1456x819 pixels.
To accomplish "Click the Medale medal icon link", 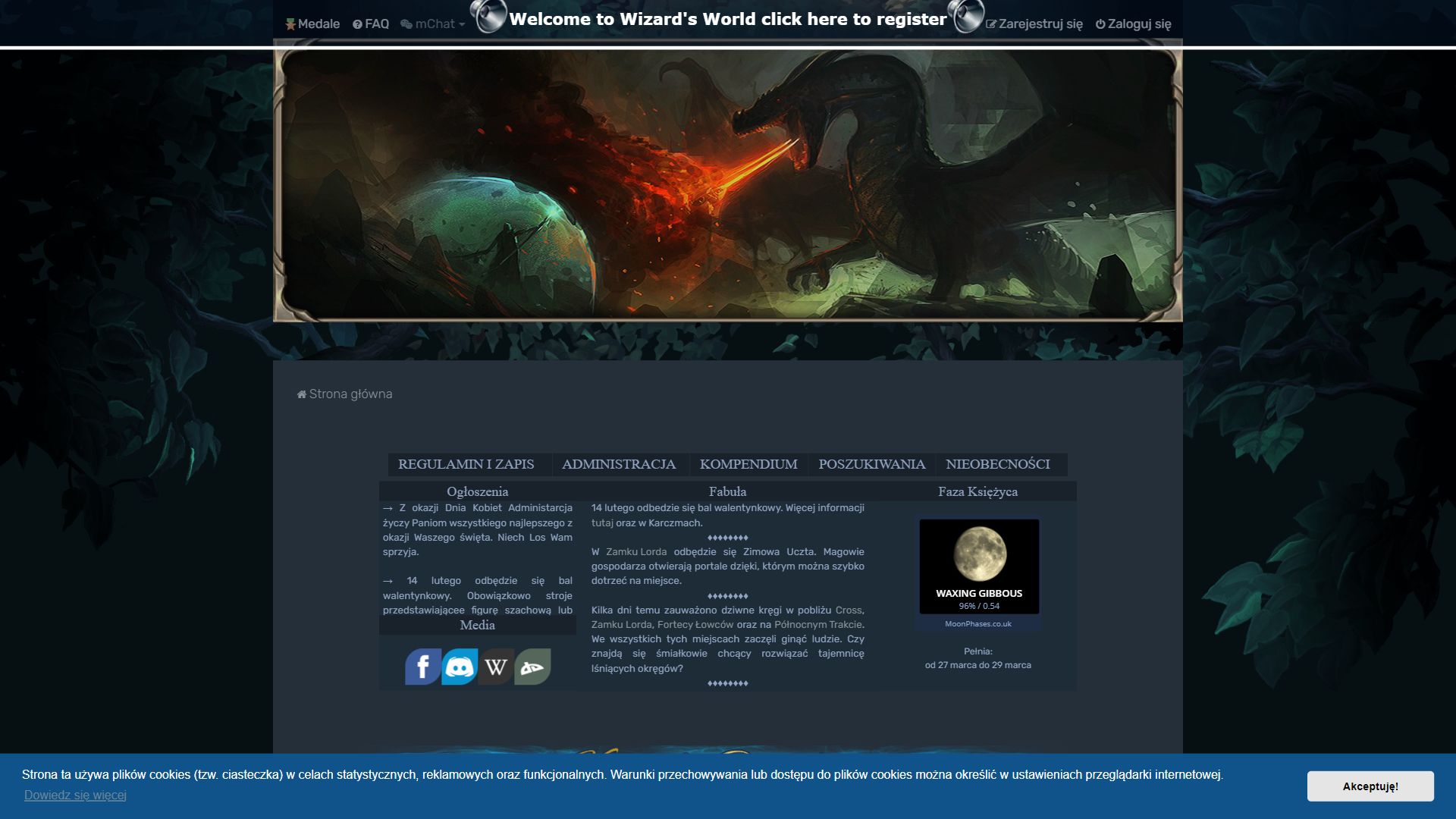I will tap(312, 24).
